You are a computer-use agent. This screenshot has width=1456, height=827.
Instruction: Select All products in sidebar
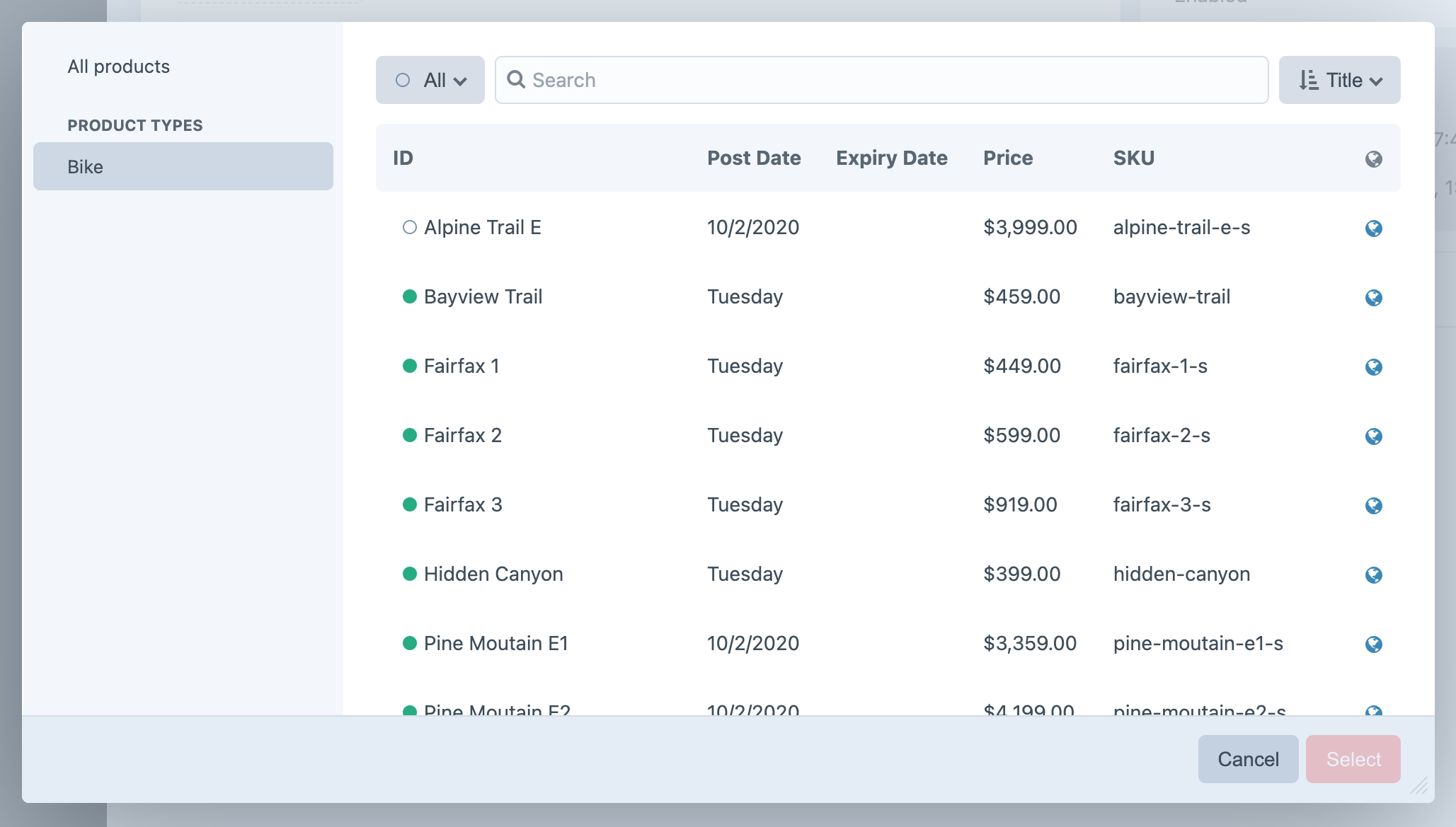119,67
